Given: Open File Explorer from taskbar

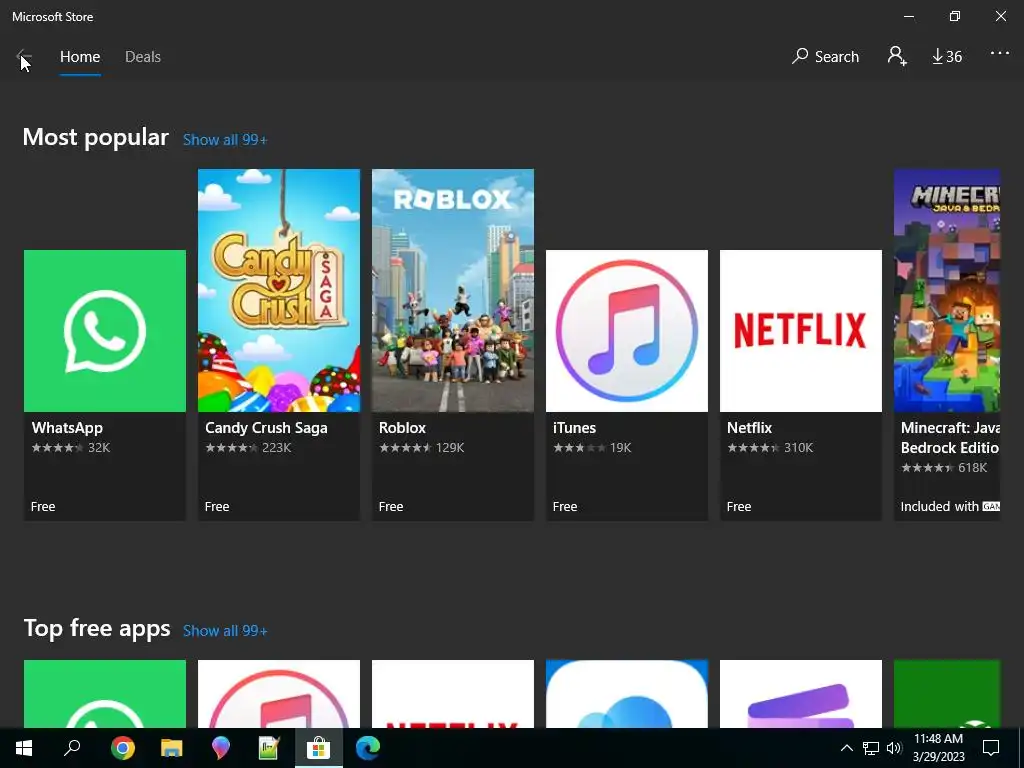Looking at the screenshot, I should click(172, 748).
